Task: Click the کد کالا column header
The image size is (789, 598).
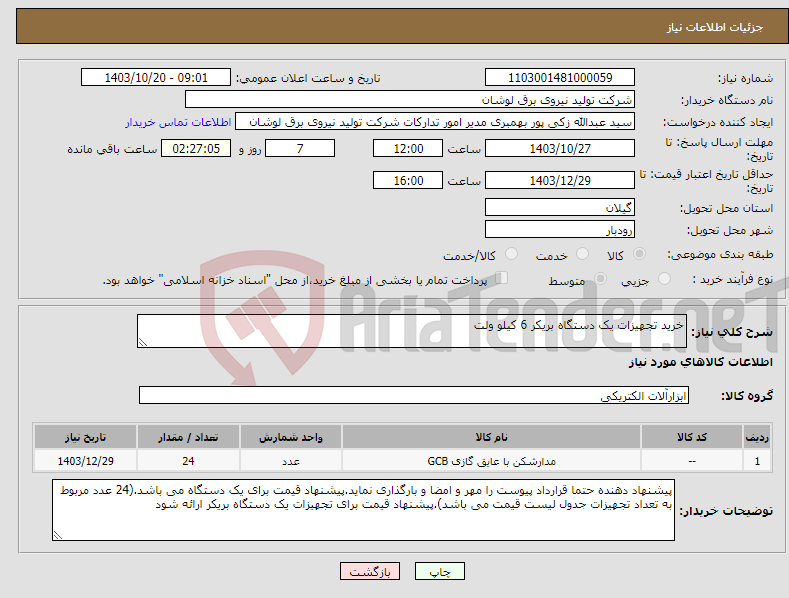Action: [692, 437]
